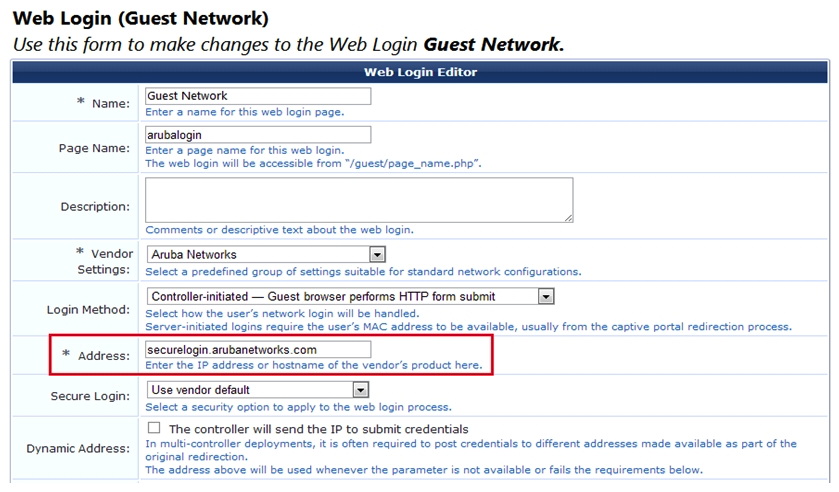Click the hint 'Enter the IP address or hostname of the vendor's product here.'
Screen dimensions: 839x492
[314, 365]
